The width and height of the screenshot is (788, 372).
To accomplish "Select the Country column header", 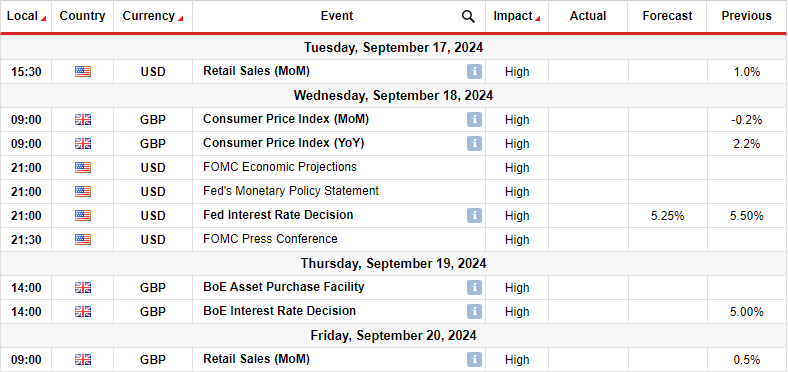I will [x=82, y=16].
